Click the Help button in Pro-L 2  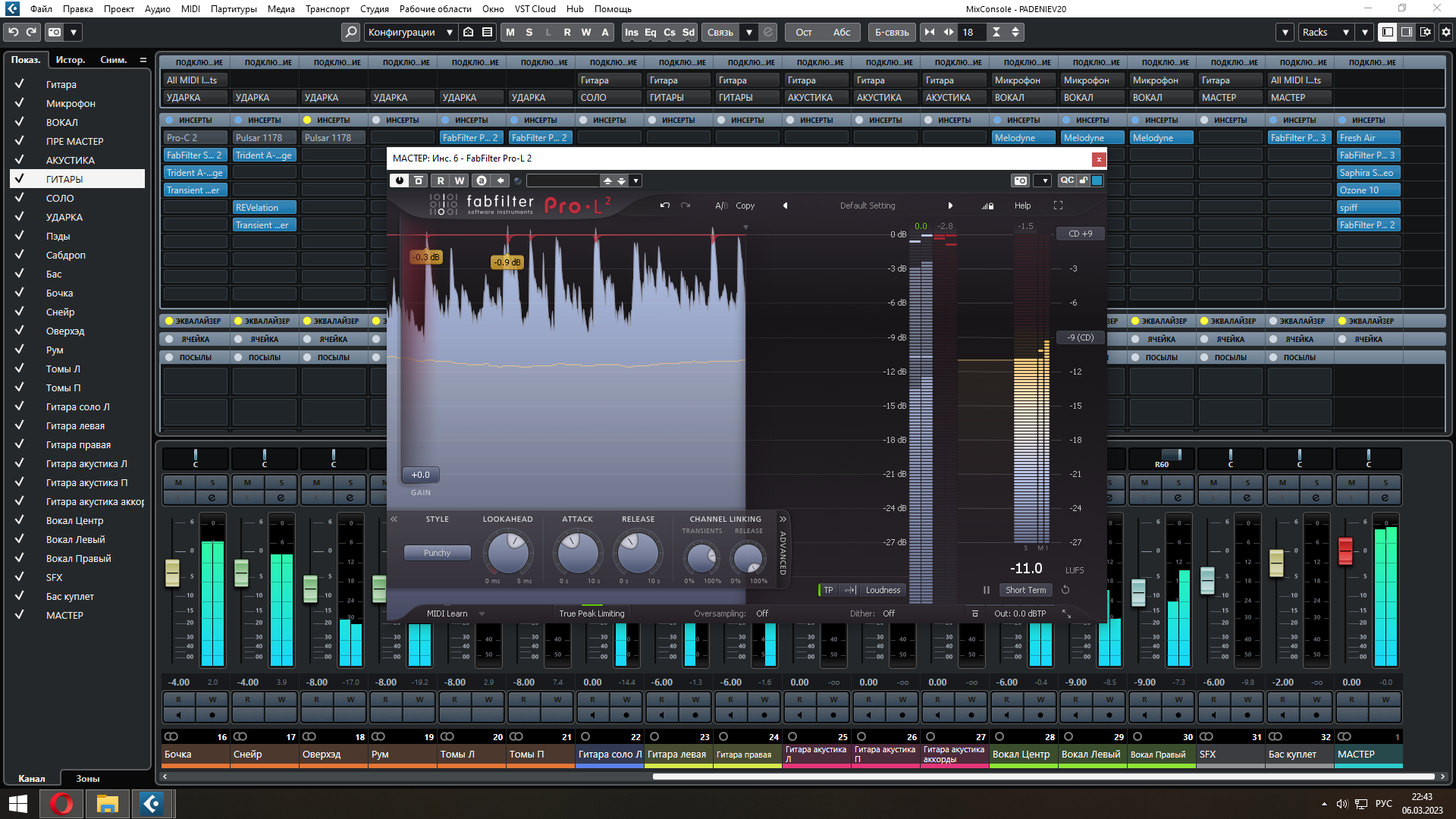pyautogui.click(x=1022, y=206)
